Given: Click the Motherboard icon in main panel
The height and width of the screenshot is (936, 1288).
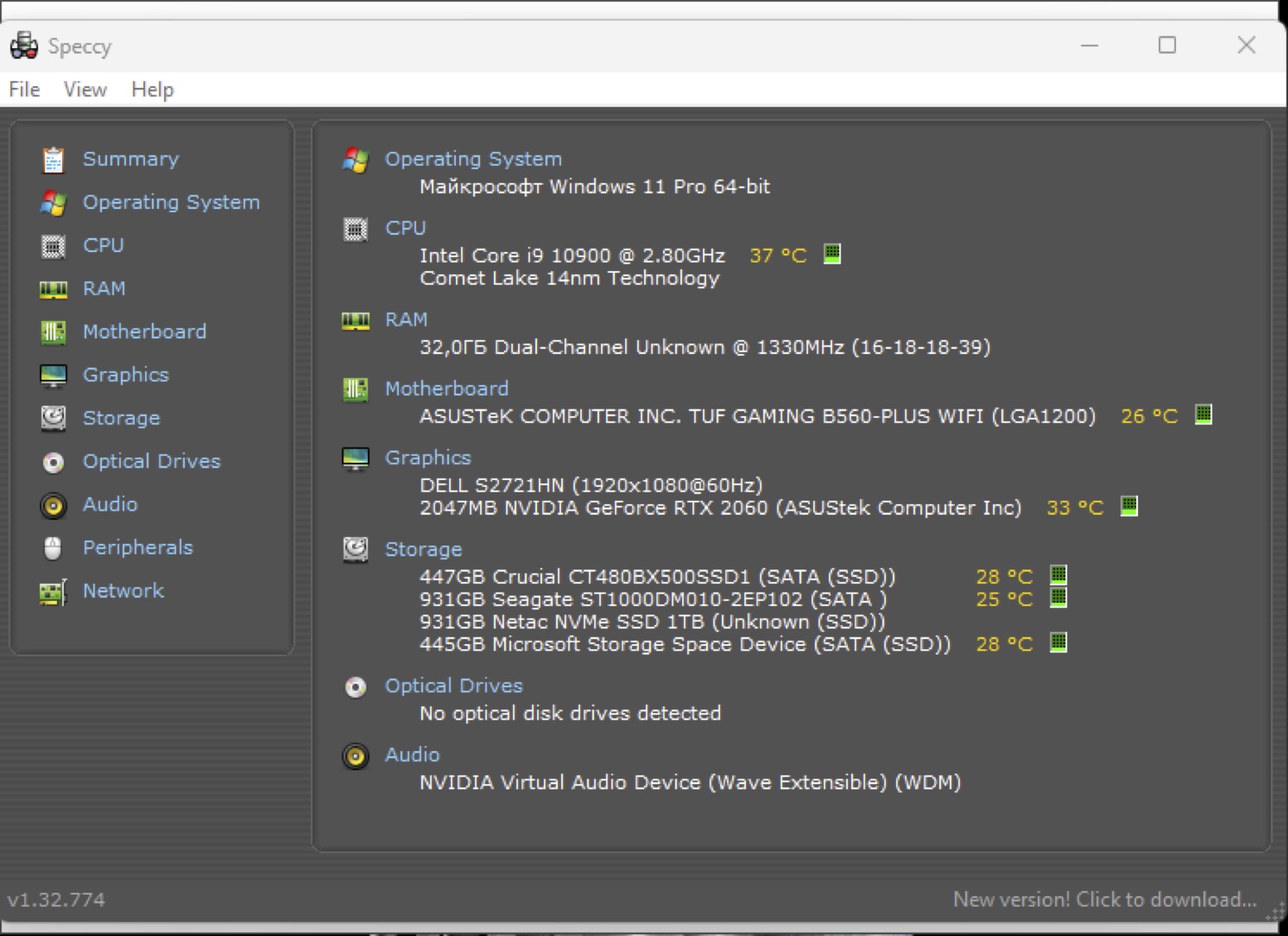Looking at the screenshot, I should 356,389.
